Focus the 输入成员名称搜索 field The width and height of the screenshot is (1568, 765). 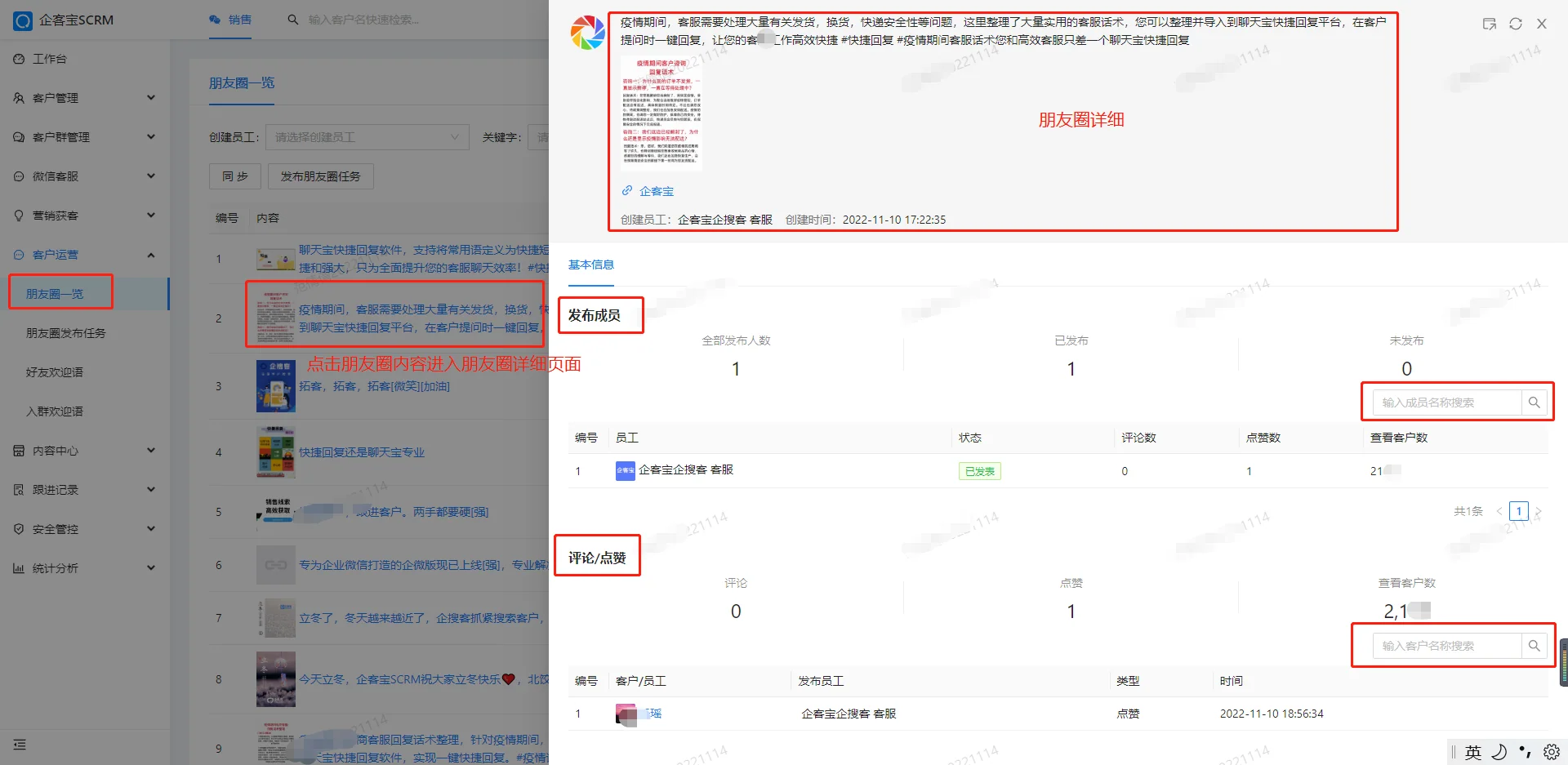(1447, 403)
